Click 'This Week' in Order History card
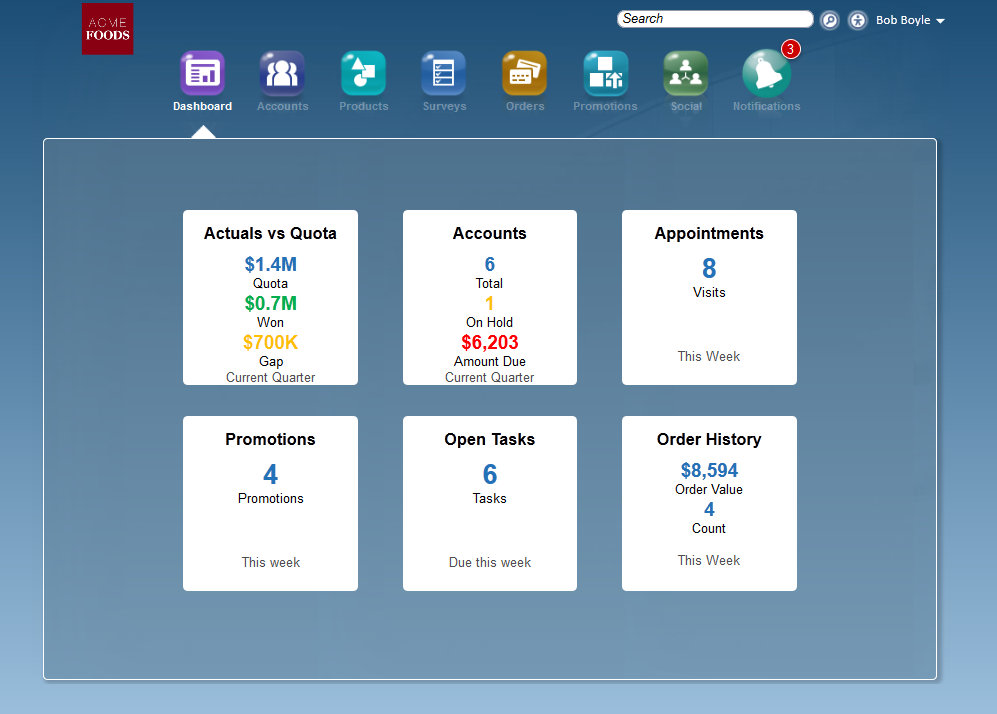Screen dimensions: 997x714 pos(709,561)
